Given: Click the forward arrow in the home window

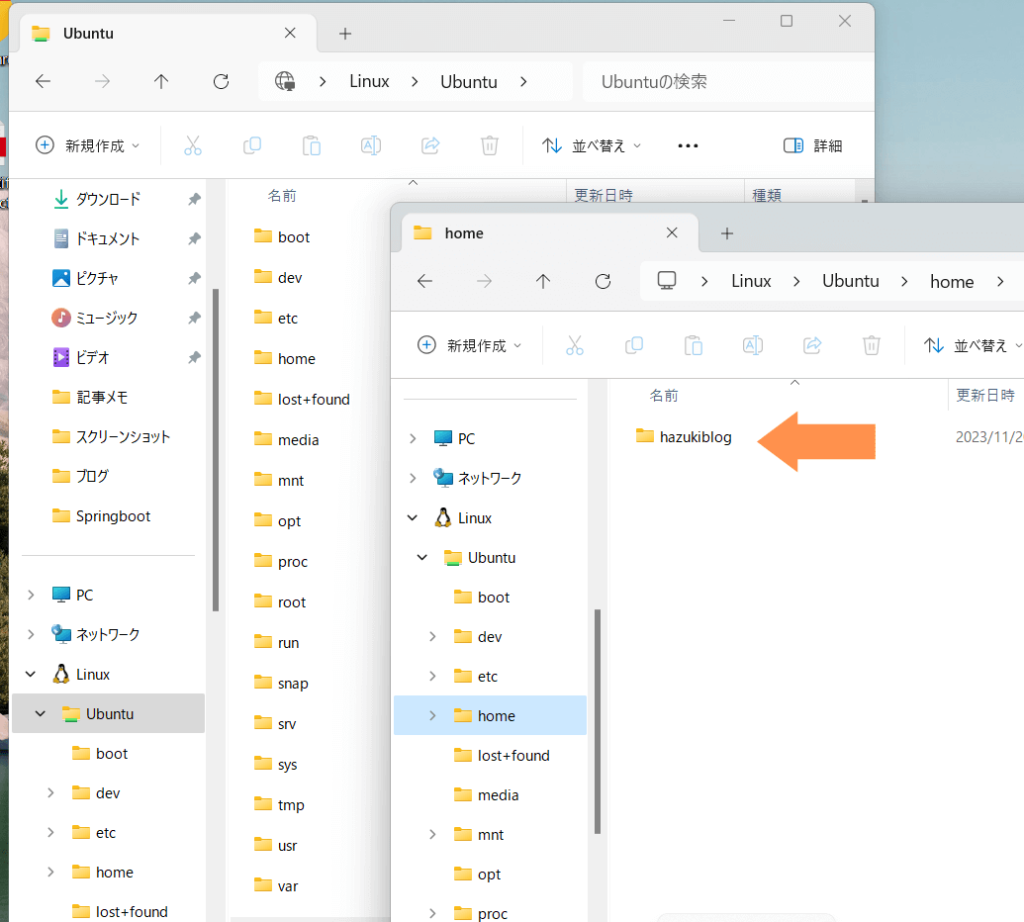Looking at the screenshot, I should [485, 281].
